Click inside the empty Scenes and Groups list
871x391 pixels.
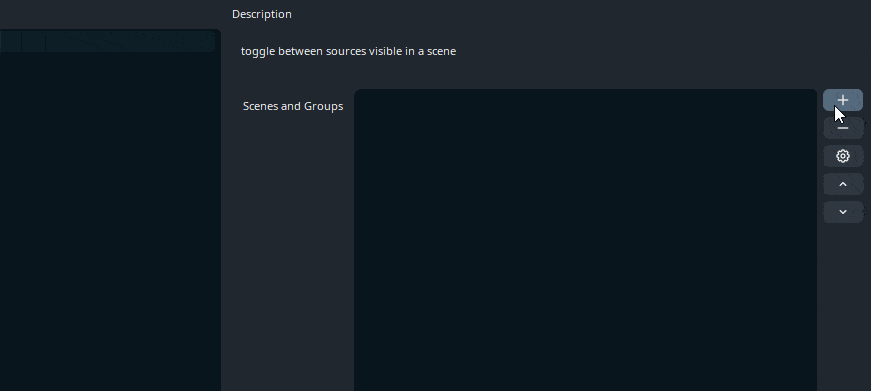(585, 240)
